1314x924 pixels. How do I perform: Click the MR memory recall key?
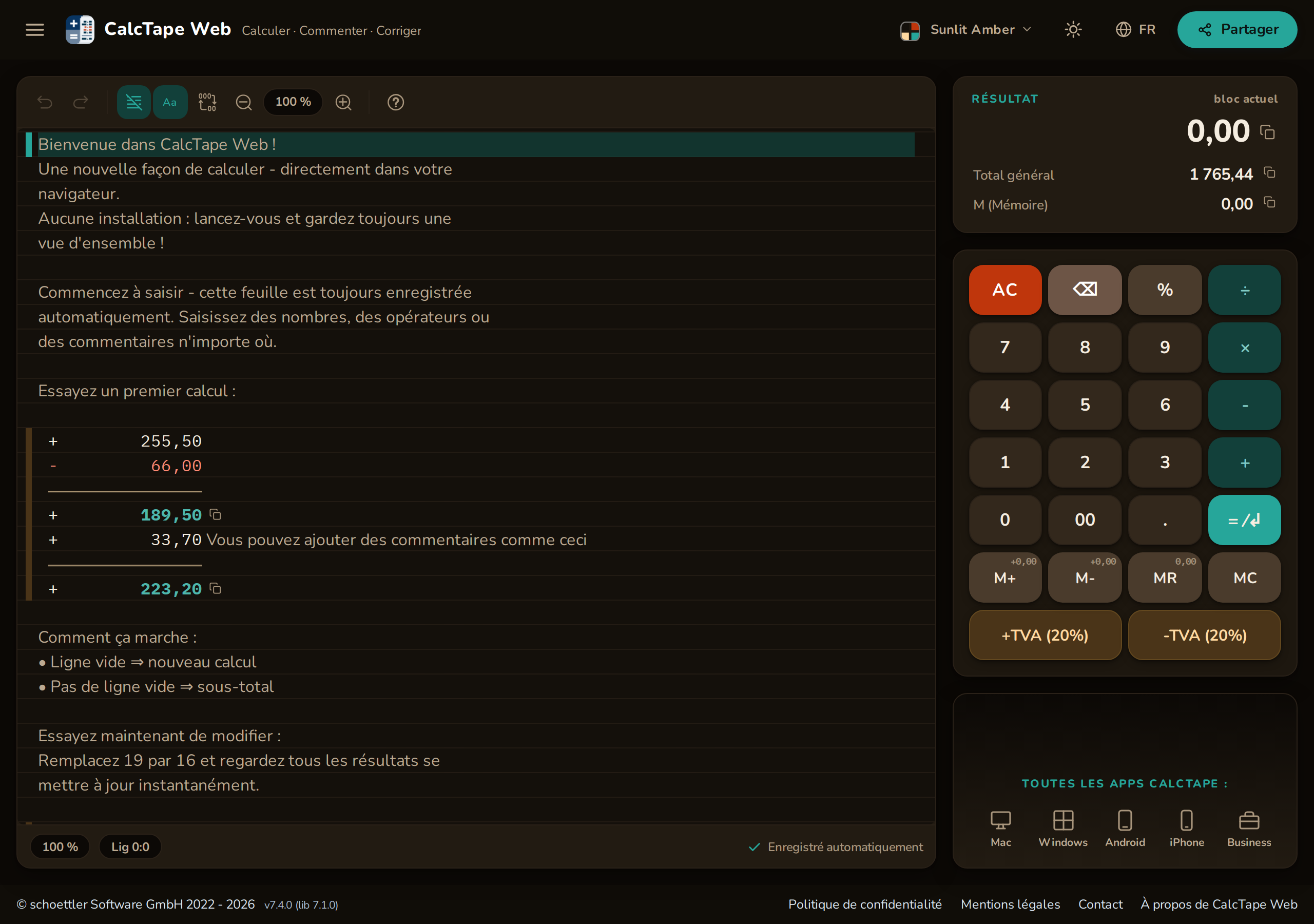point(1165,577)
